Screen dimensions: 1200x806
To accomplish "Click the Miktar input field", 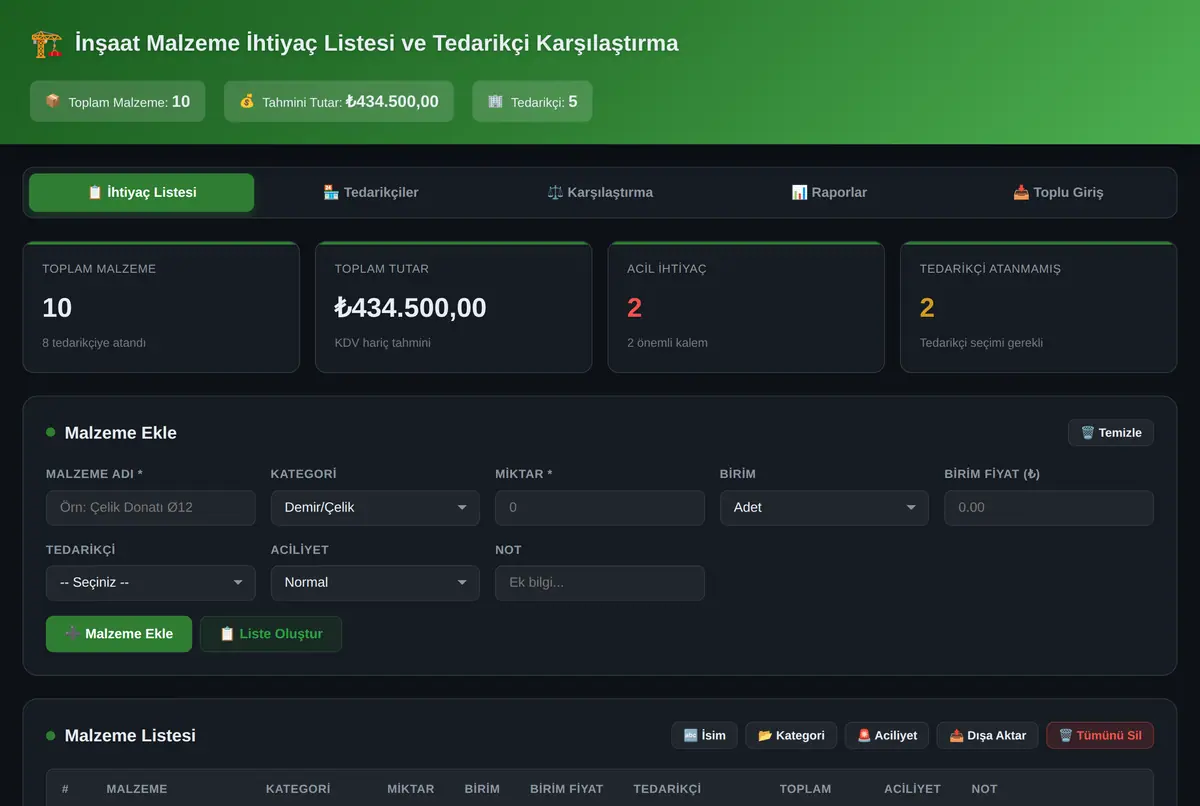I will point(600,507).
